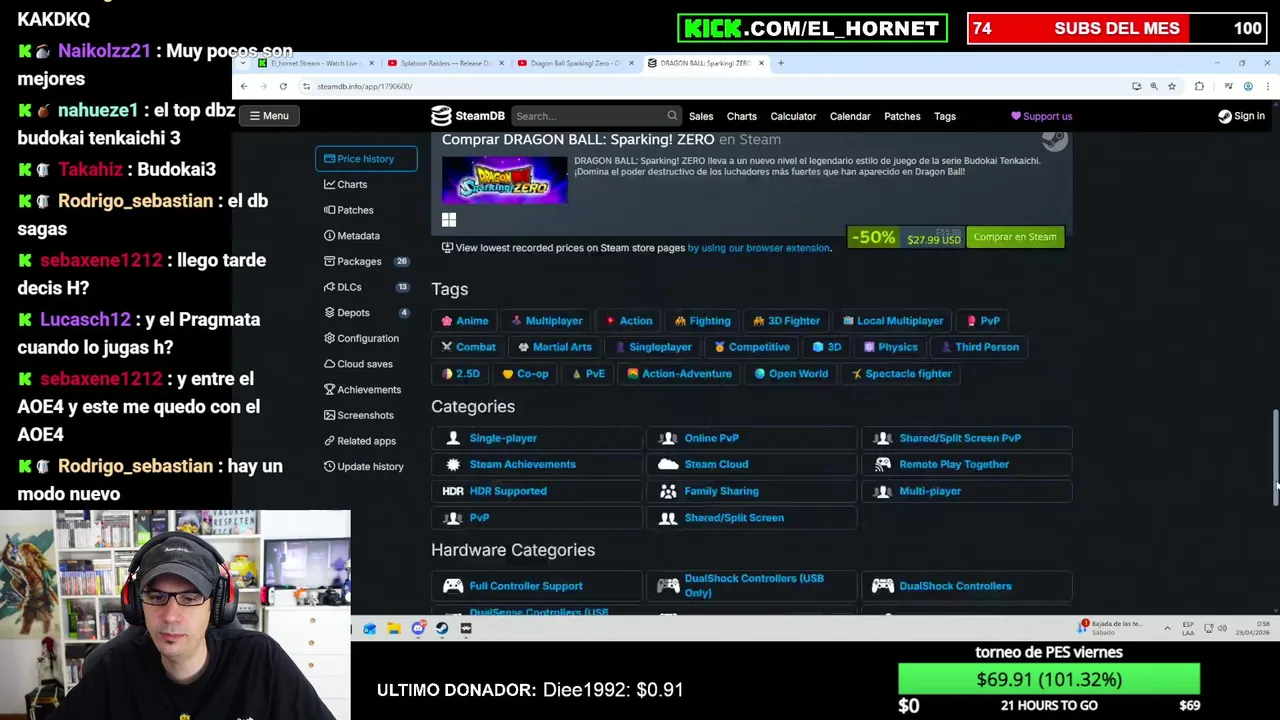The width and height of the screenshot is (1280, 720).
Task: Open the Competitive tag
Action: [752, 347]
